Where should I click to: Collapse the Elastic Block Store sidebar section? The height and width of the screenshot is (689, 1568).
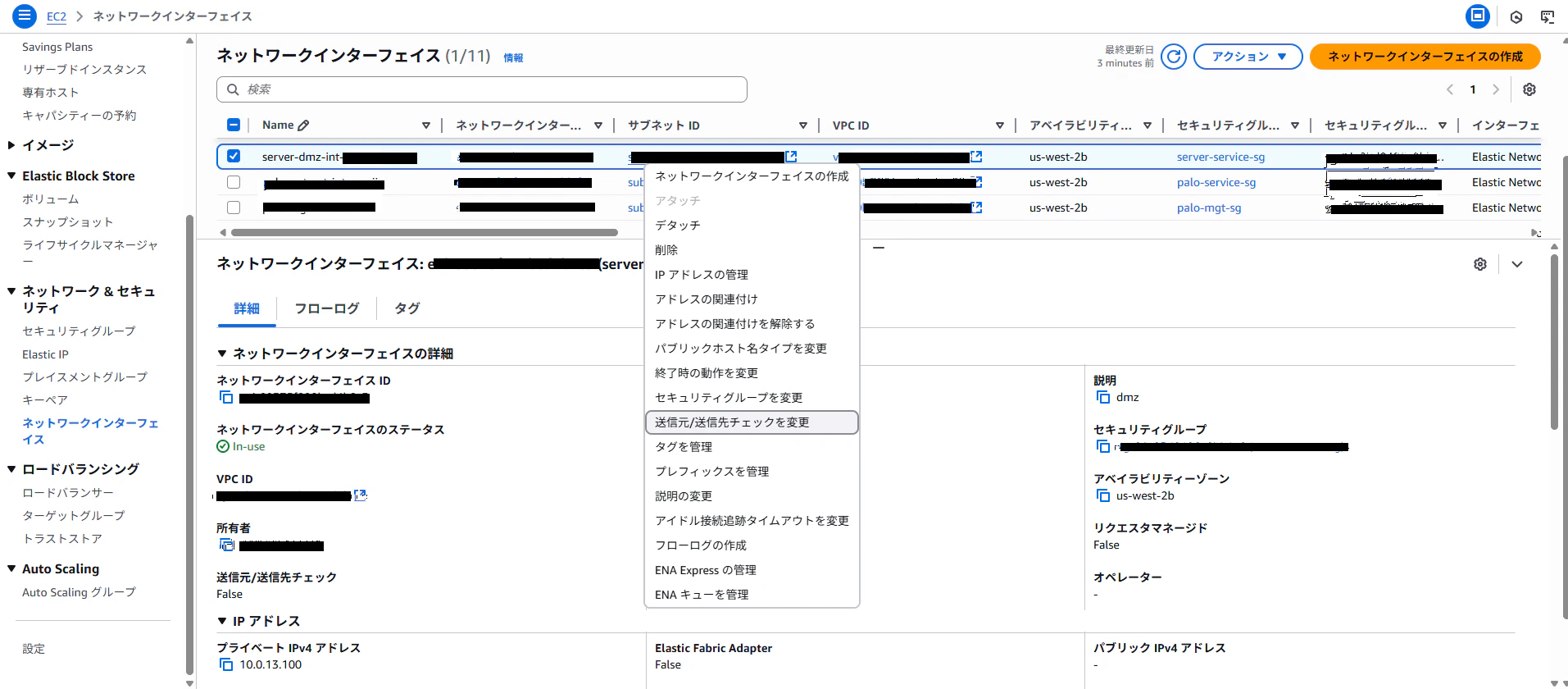(11, 176)
